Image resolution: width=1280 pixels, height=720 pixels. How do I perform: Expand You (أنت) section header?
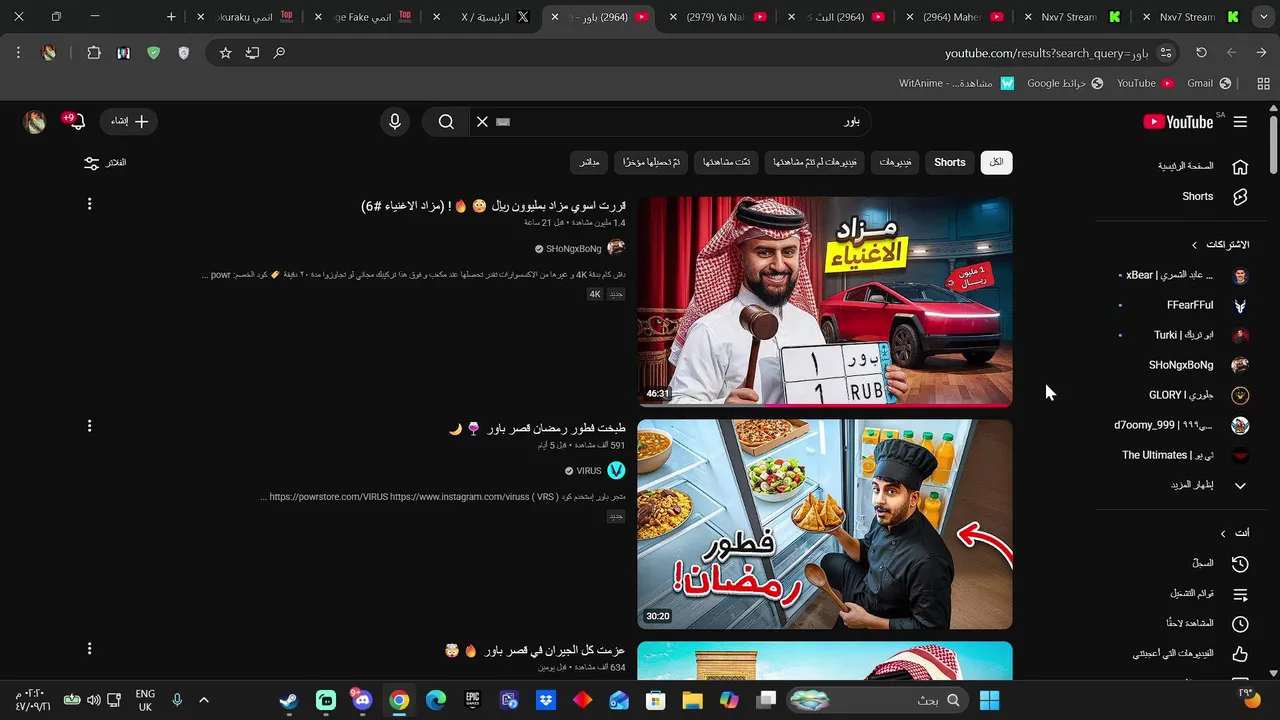pyautogui.click(x=1235, y=534)
